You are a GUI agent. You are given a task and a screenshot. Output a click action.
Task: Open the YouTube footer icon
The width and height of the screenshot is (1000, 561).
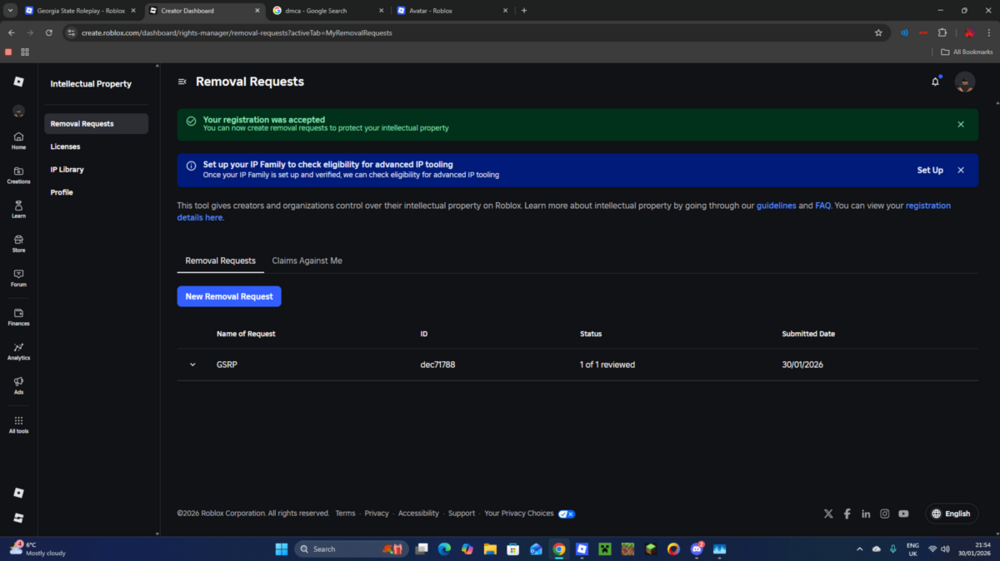tap(903, 514)
